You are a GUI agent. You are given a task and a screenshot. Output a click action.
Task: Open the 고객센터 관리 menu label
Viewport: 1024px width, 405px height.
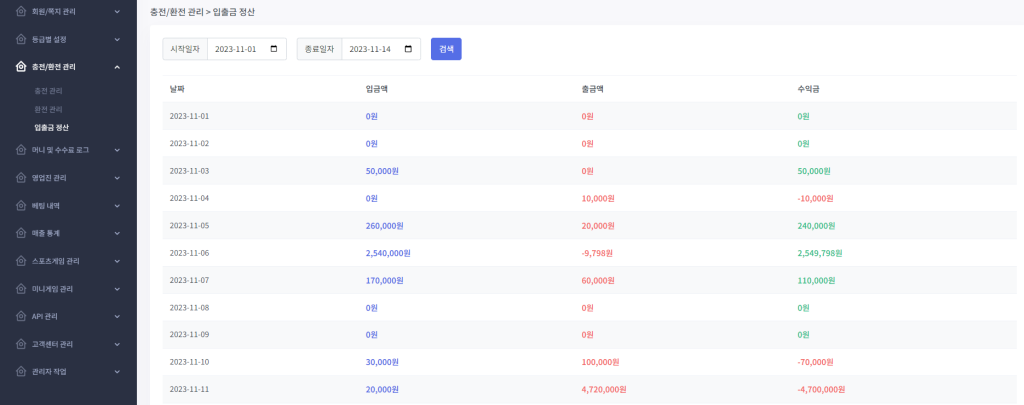pyautogui.click(x=52, y=344)
